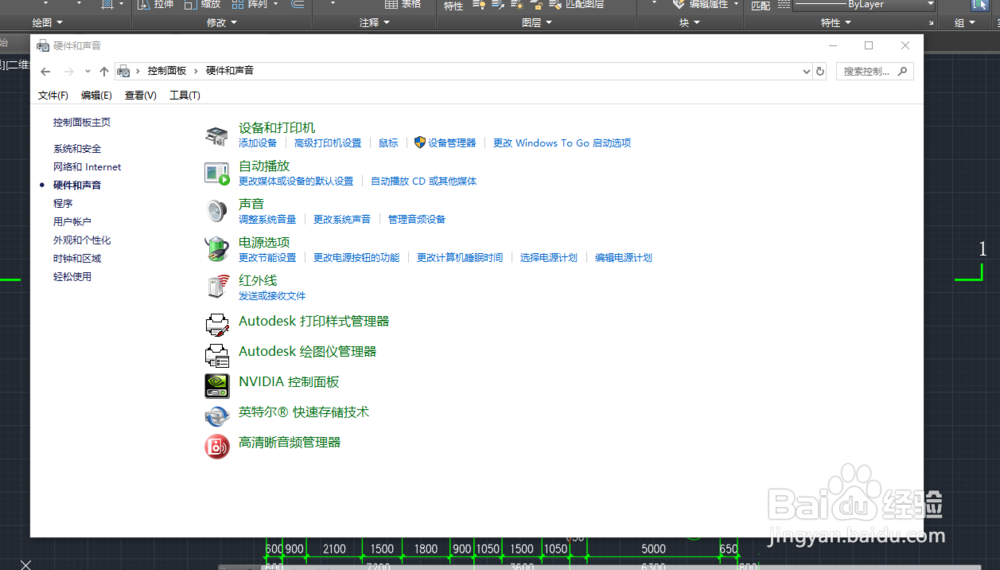The height and width of the screenshot is (570, 1000).
Task: Open the ByLayer linetype dropdown in AutoCAD
Action: [x=930, y=4]
